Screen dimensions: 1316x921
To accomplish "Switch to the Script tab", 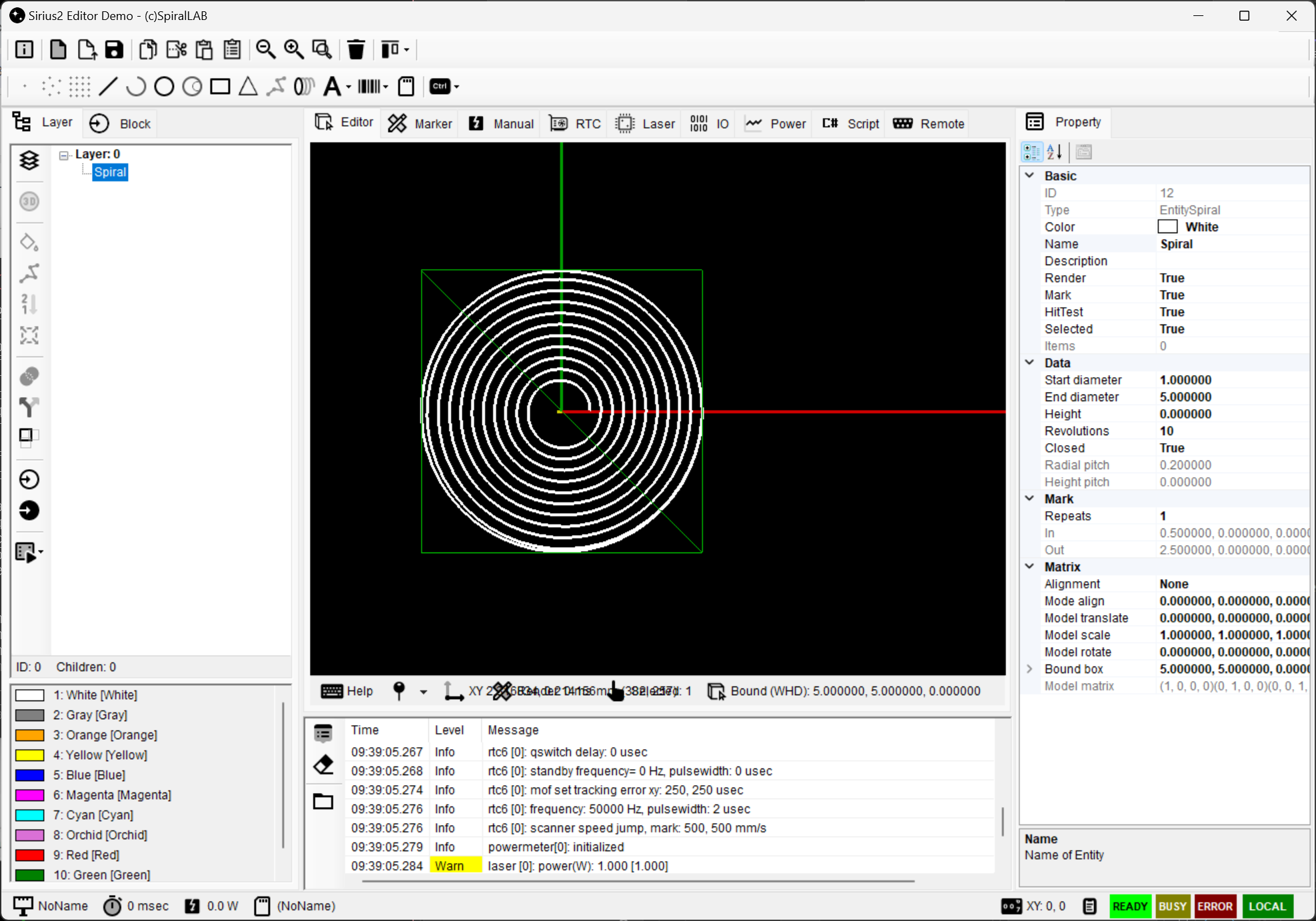I will tap(850, 123).
